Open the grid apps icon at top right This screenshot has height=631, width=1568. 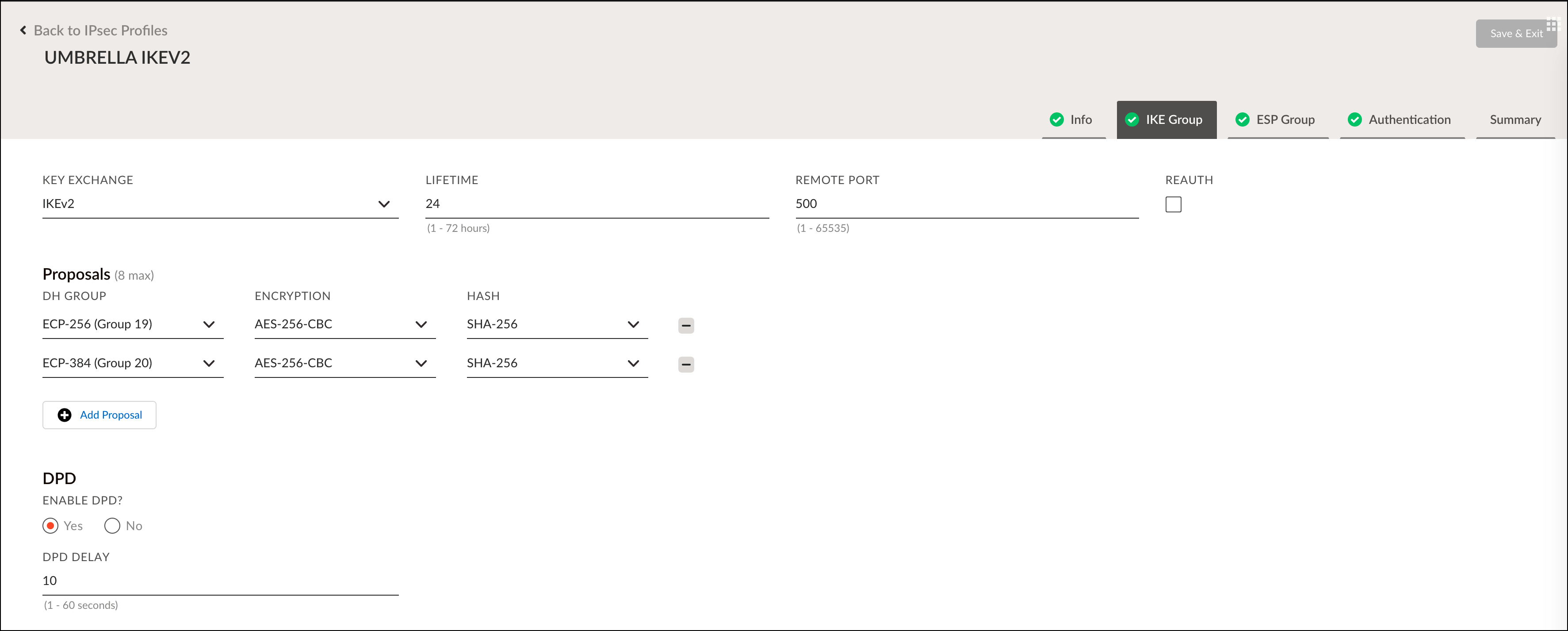1553,25
